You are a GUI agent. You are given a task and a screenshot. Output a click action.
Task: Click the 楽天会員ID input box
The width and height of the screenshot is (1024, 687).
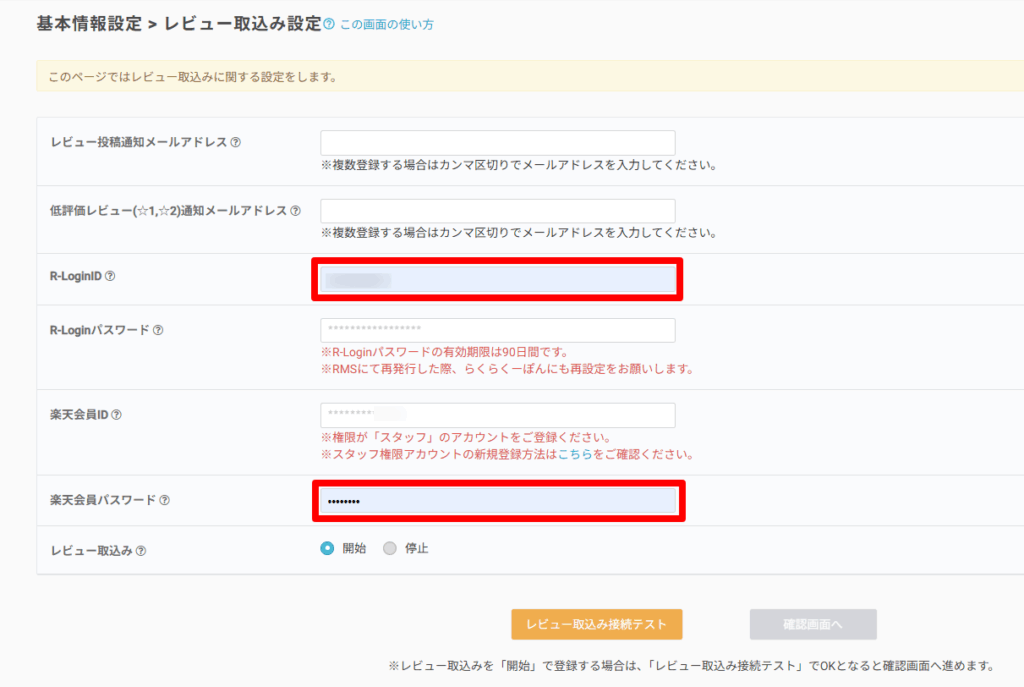tap(497, 415)
